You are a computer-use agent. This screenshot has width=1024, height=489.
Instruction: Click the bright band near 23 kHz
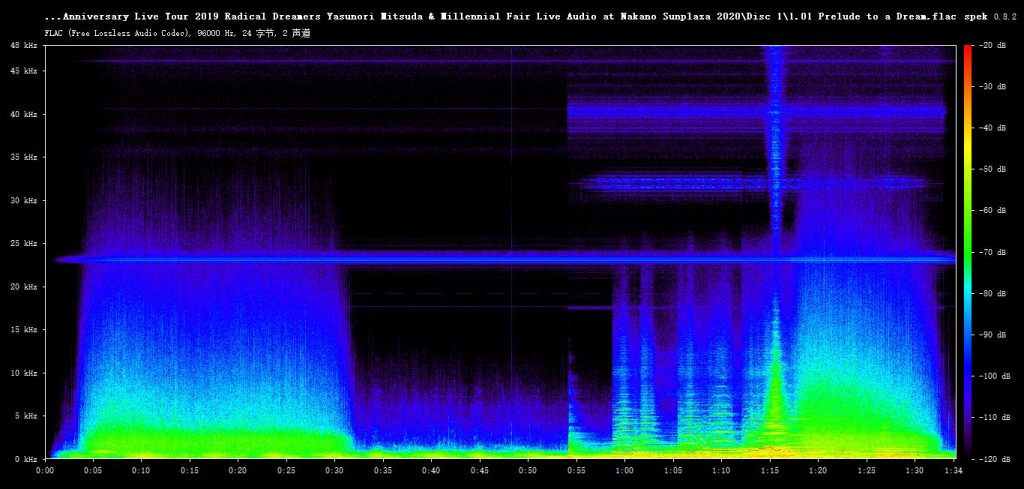tap(505, 259)
